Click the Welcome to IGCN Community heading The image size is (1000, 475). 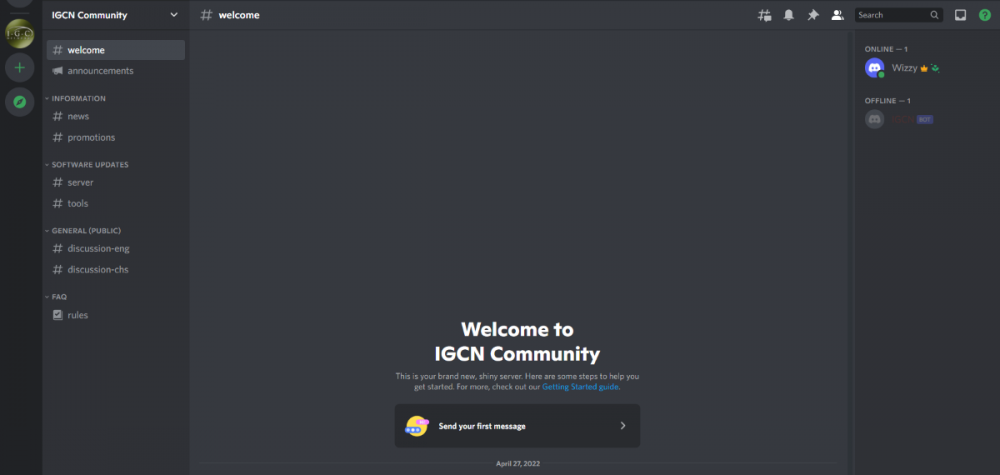(x=517, y=342)
